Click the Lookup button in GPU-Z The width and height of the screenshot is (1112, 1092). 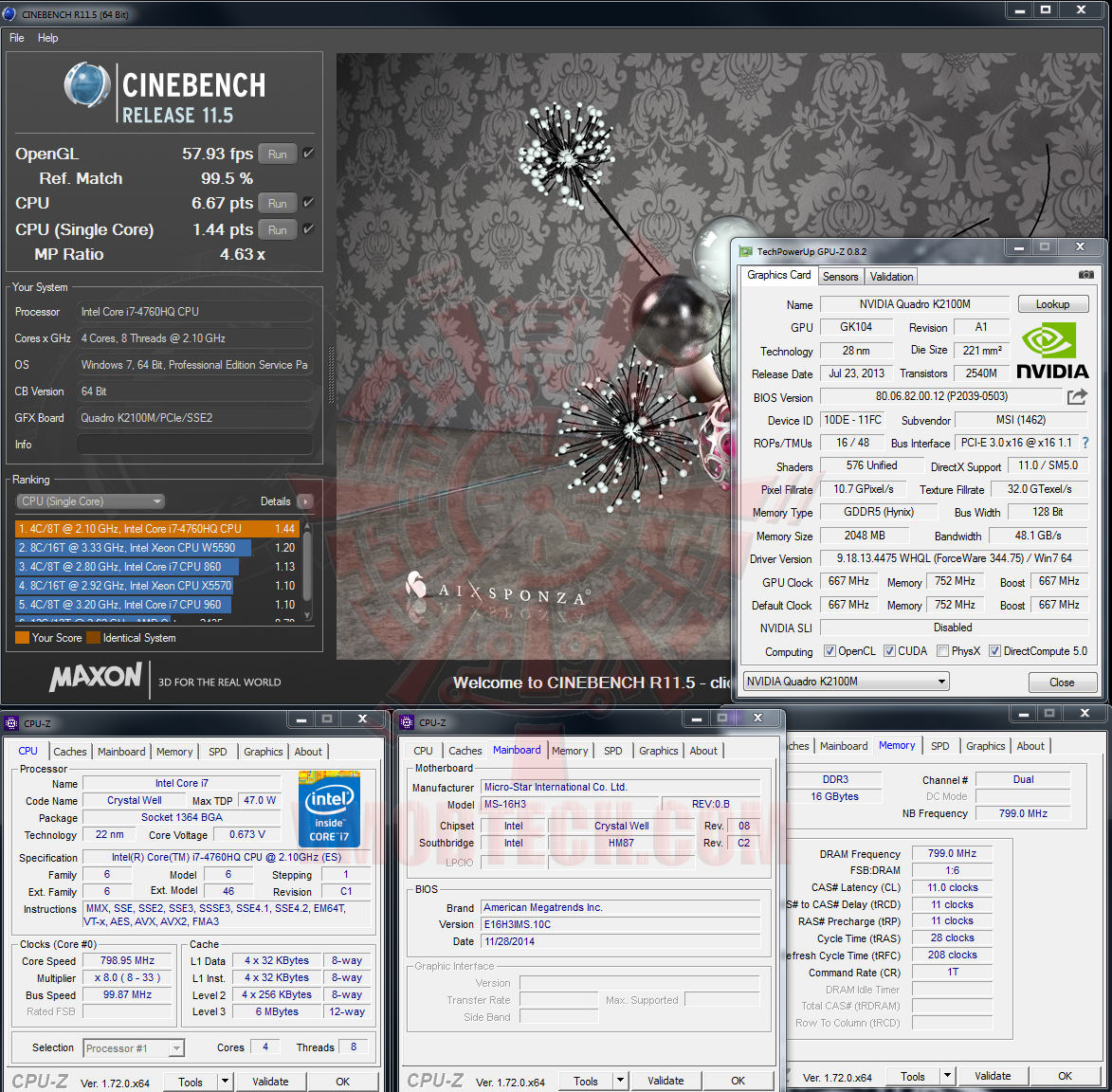pos(1052,303)
